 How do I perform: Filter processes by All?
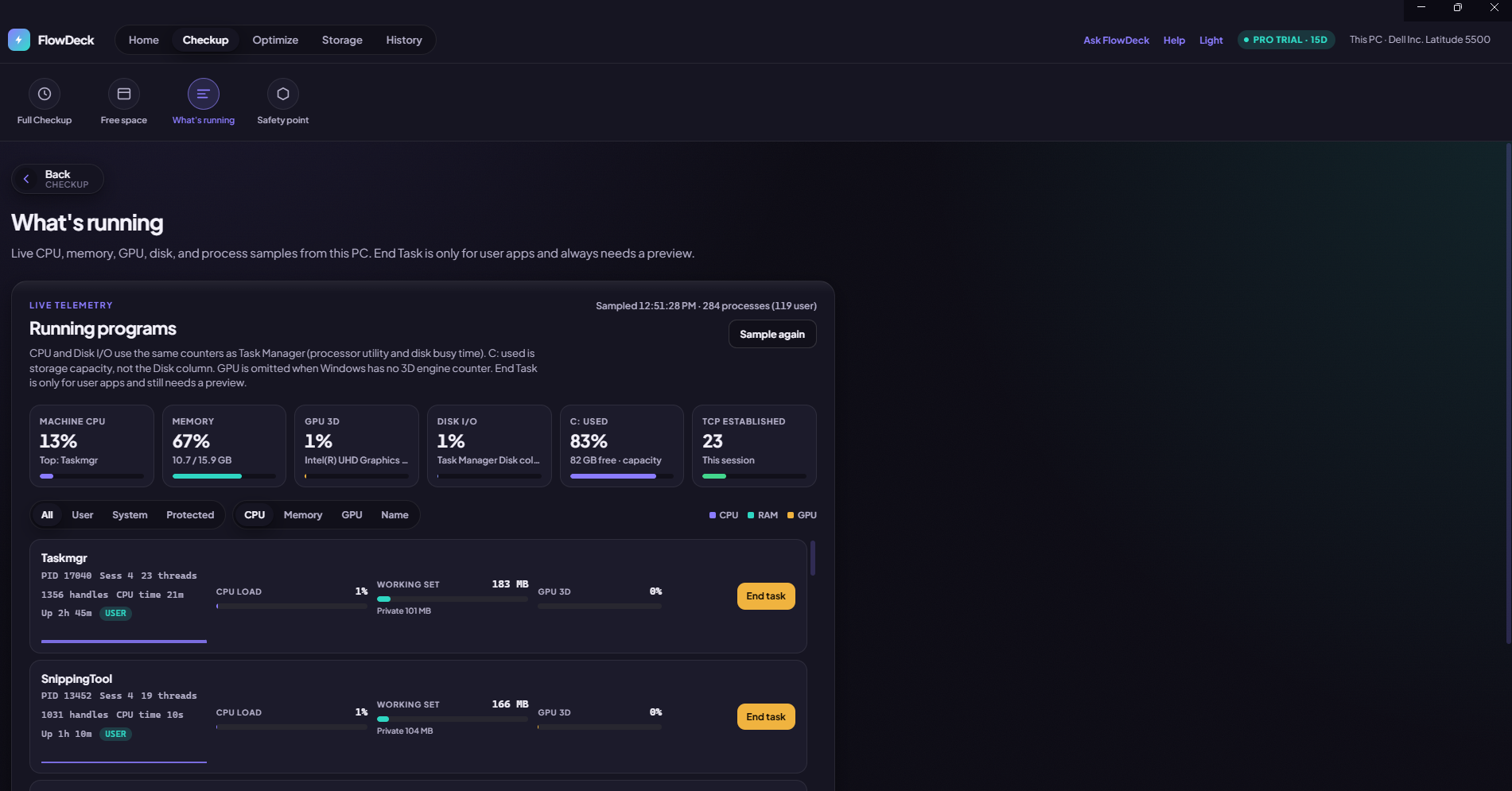pos(47,515)
